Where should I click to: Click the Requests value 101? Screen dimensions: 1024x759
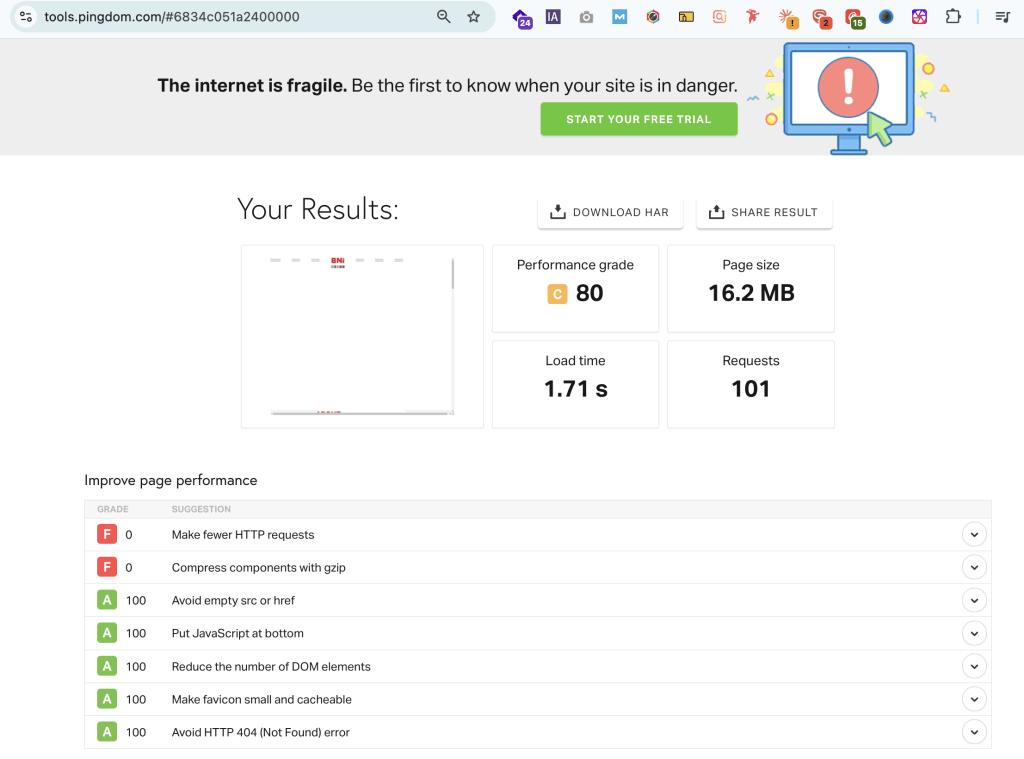(x=750, y=389)
